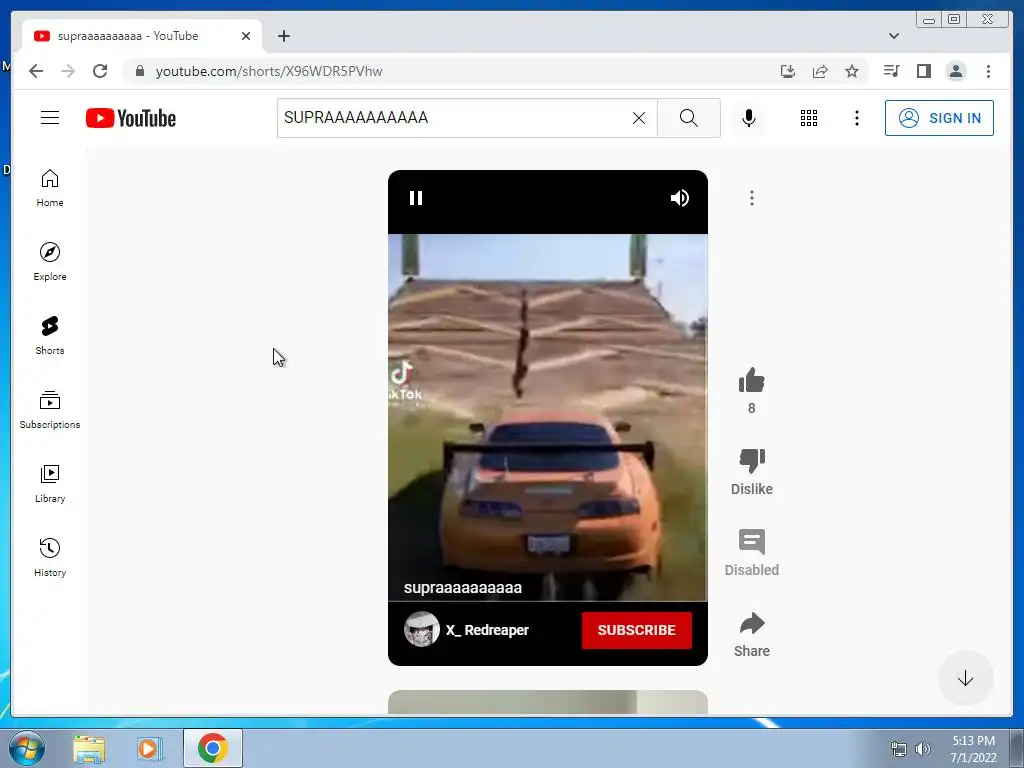The image size is (1024, 768).
Task: Launch Windows Media Player from taskbar
Action: tap(150, 748)
